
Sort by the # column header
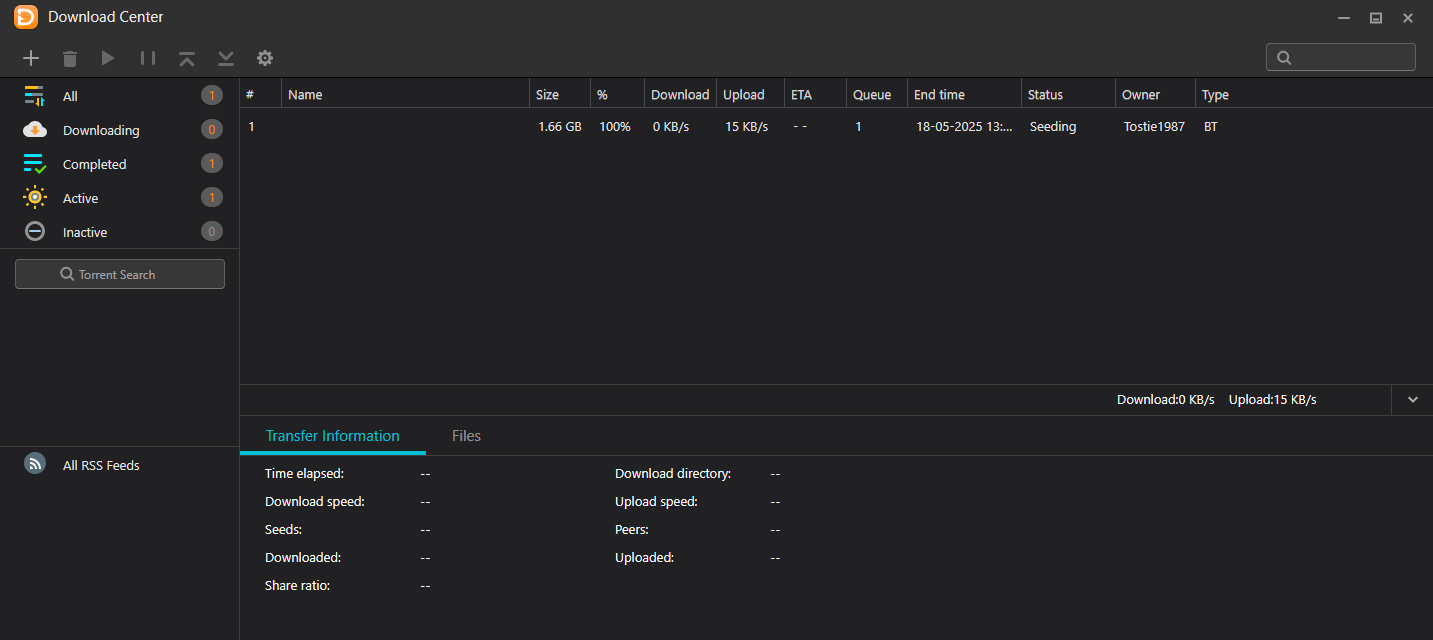pos(261,95)
